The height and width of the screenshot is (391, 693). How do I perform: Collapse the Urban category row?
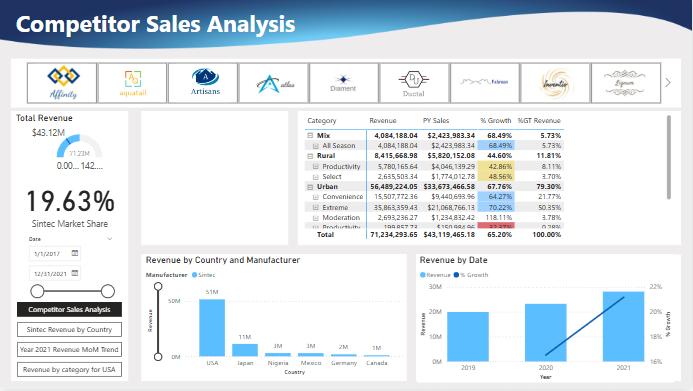coord(310,187)
